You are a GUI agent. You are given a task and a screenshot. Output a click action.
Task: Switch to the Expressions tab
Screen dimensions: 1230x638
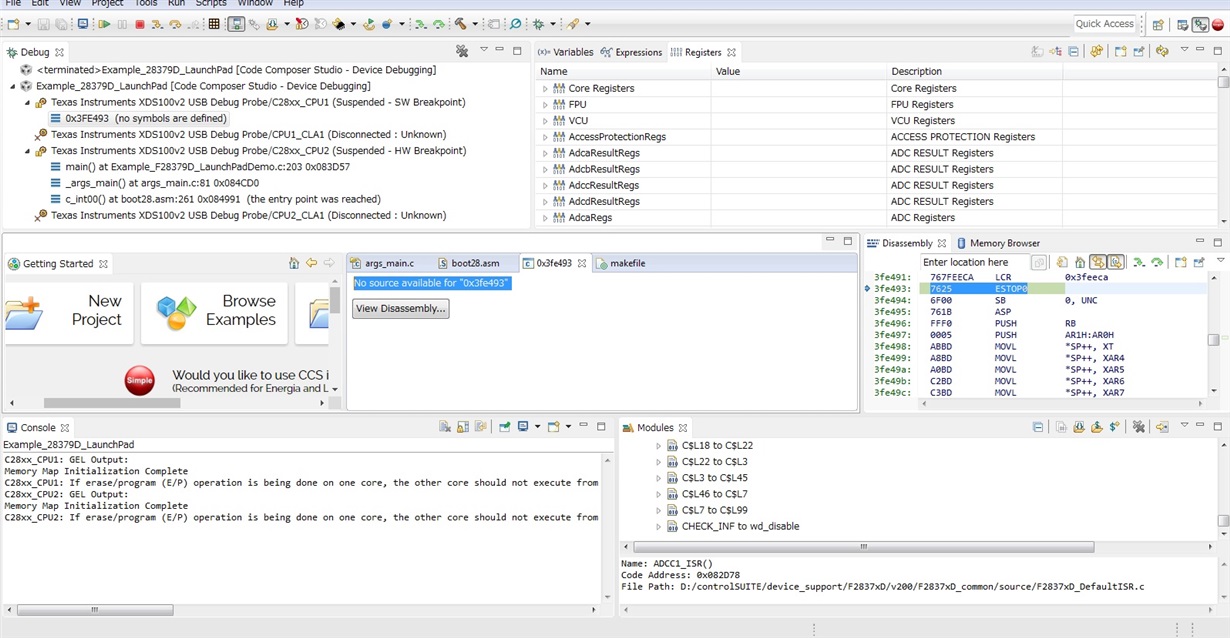coord(631,52)
